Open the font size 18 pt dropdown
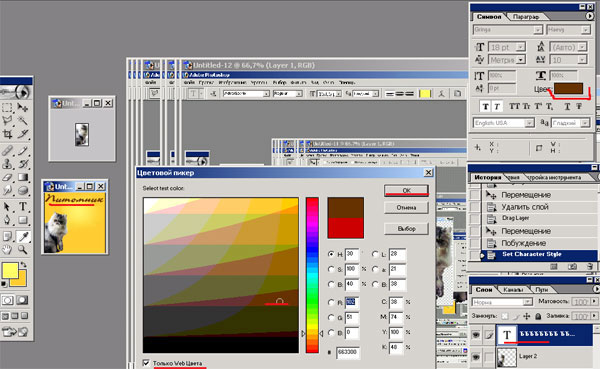Viewport: 600px width, 369px height. tap(520, 47)
